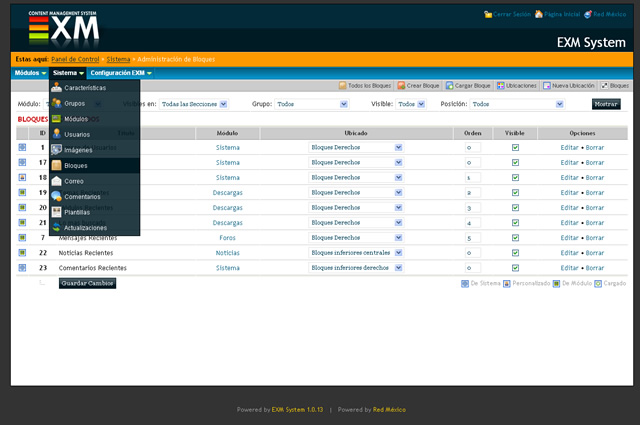Uncheck Visible checkbox for block ID 1
Screen dimensions: 640x425
tap(515, 147)
